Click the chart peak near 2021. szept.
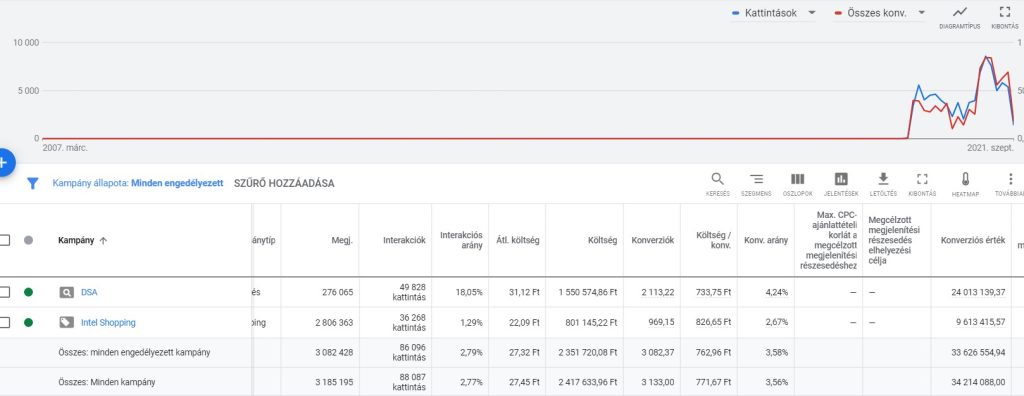1024x396 pixels. tap(987, 58)
